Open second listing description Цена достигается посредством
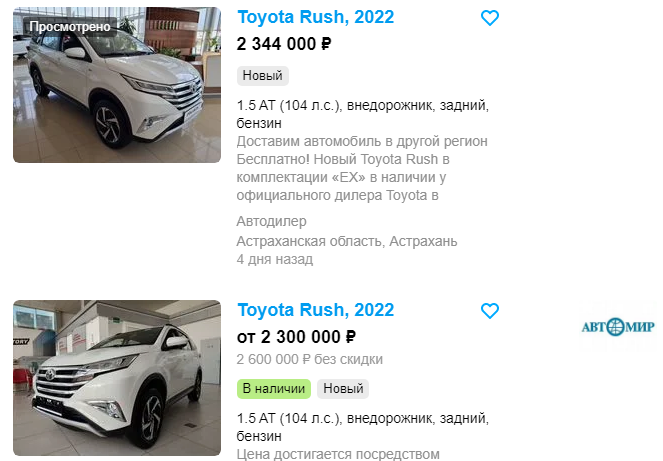The image size is (663, 461). point(338,454)
